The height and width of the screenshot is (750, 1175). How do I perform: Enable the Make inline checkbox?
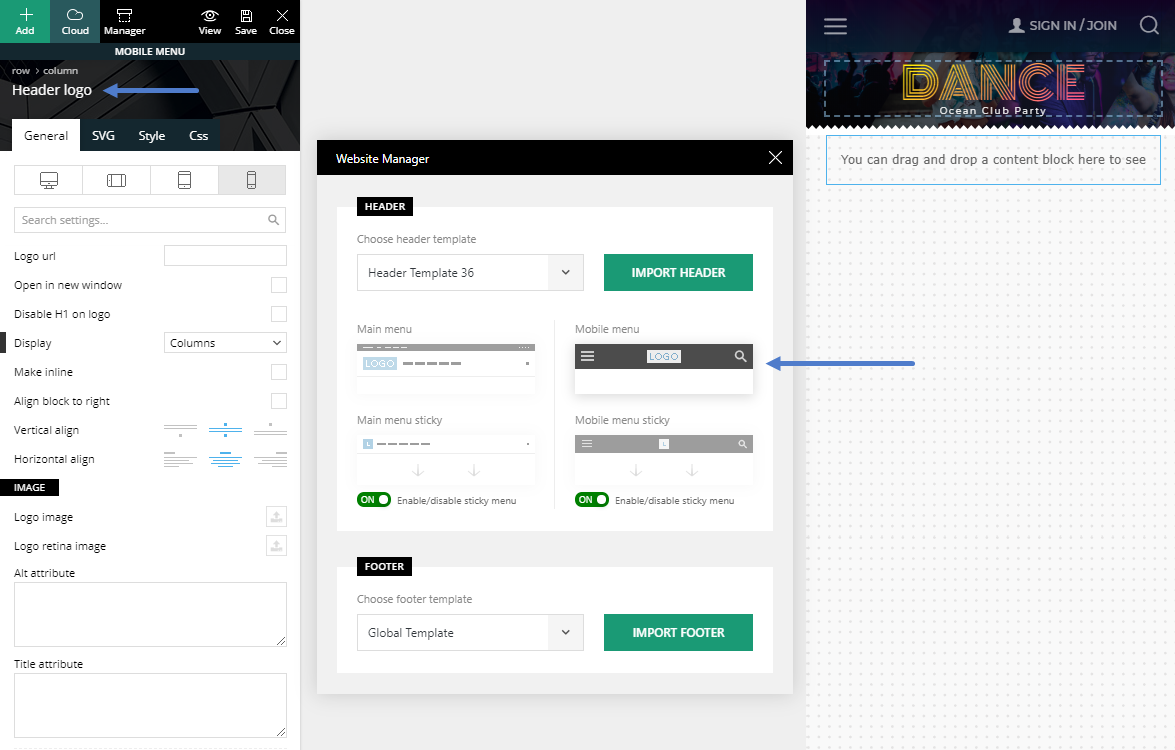(279, 372)
